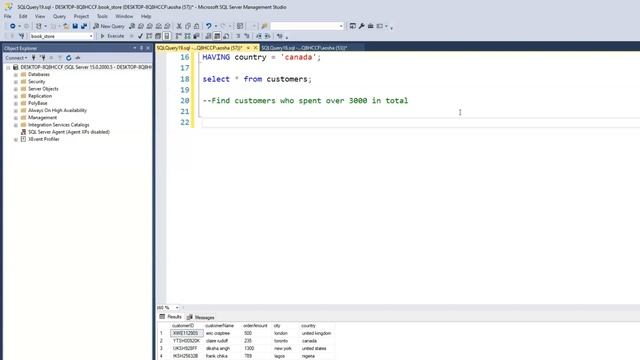Collapse the DESKTOP server root node
The height and width of the screenshot is (360, 640).
tap(8, 67)
